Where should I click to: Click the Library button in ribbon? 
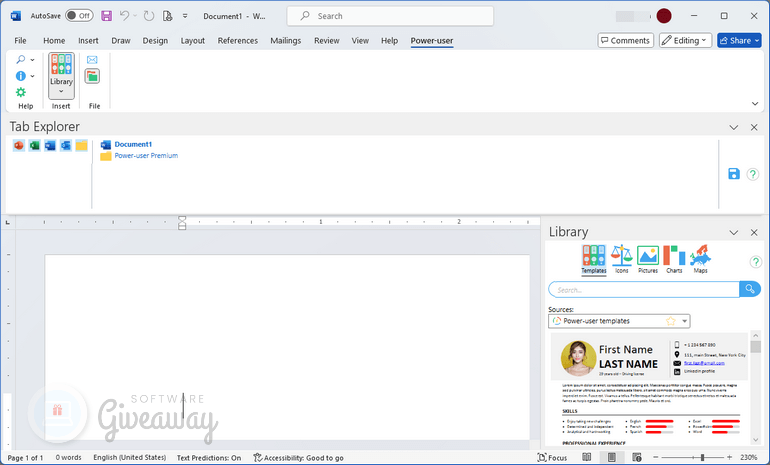click(x=61, y=76)
